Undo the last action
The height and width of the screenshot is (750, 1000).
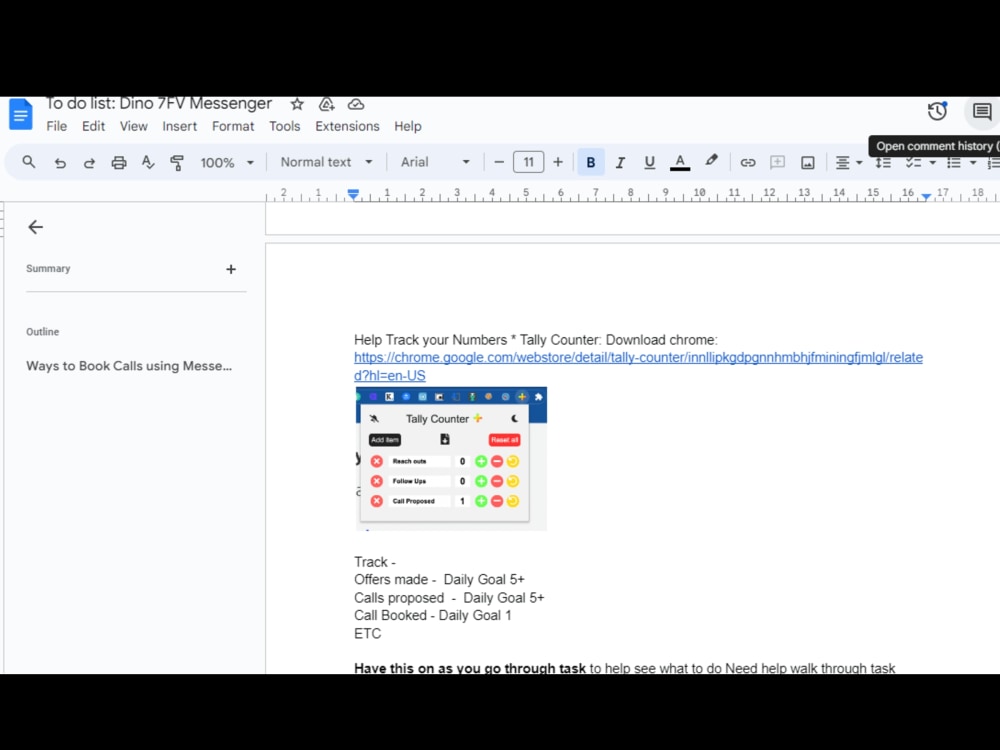click(x=60, y=163)
